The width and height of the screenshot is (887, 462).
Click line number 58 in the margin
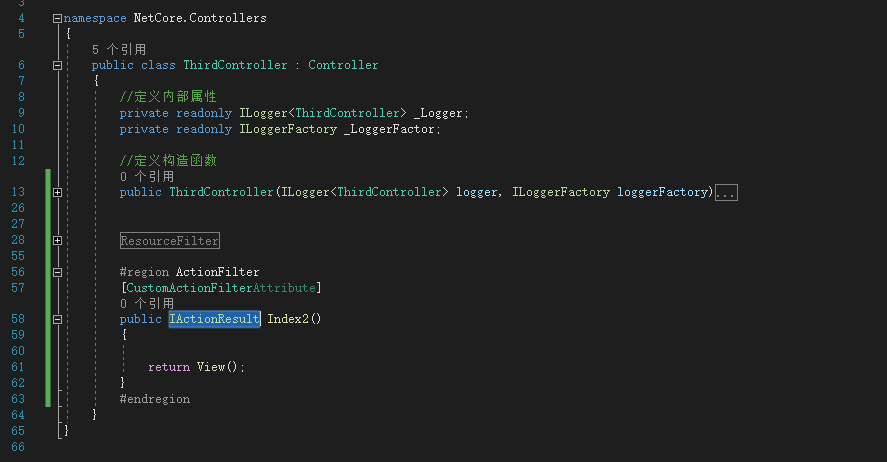pyautogui.click(x=21, y=319)
